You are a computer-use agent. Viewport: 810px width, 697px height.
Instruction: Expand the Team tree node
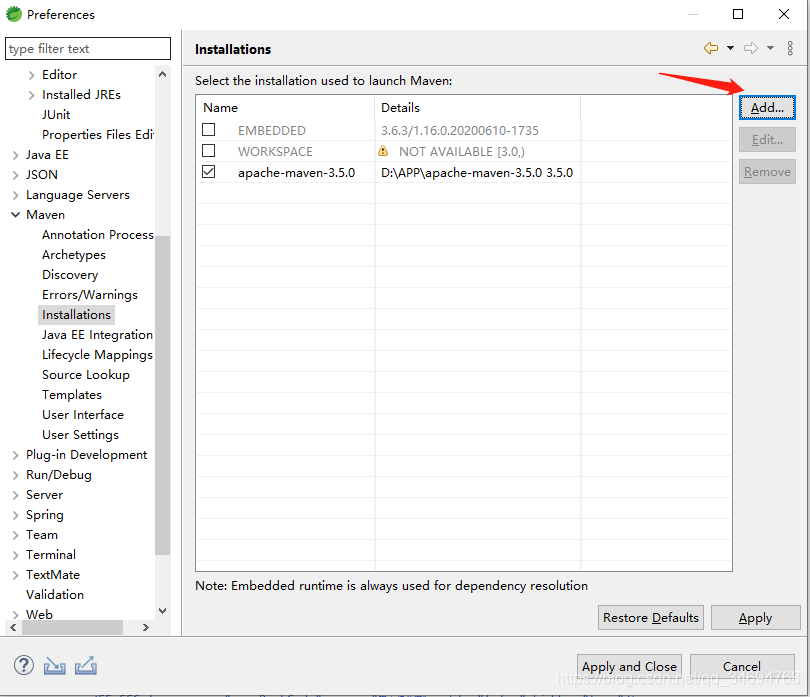15,535
